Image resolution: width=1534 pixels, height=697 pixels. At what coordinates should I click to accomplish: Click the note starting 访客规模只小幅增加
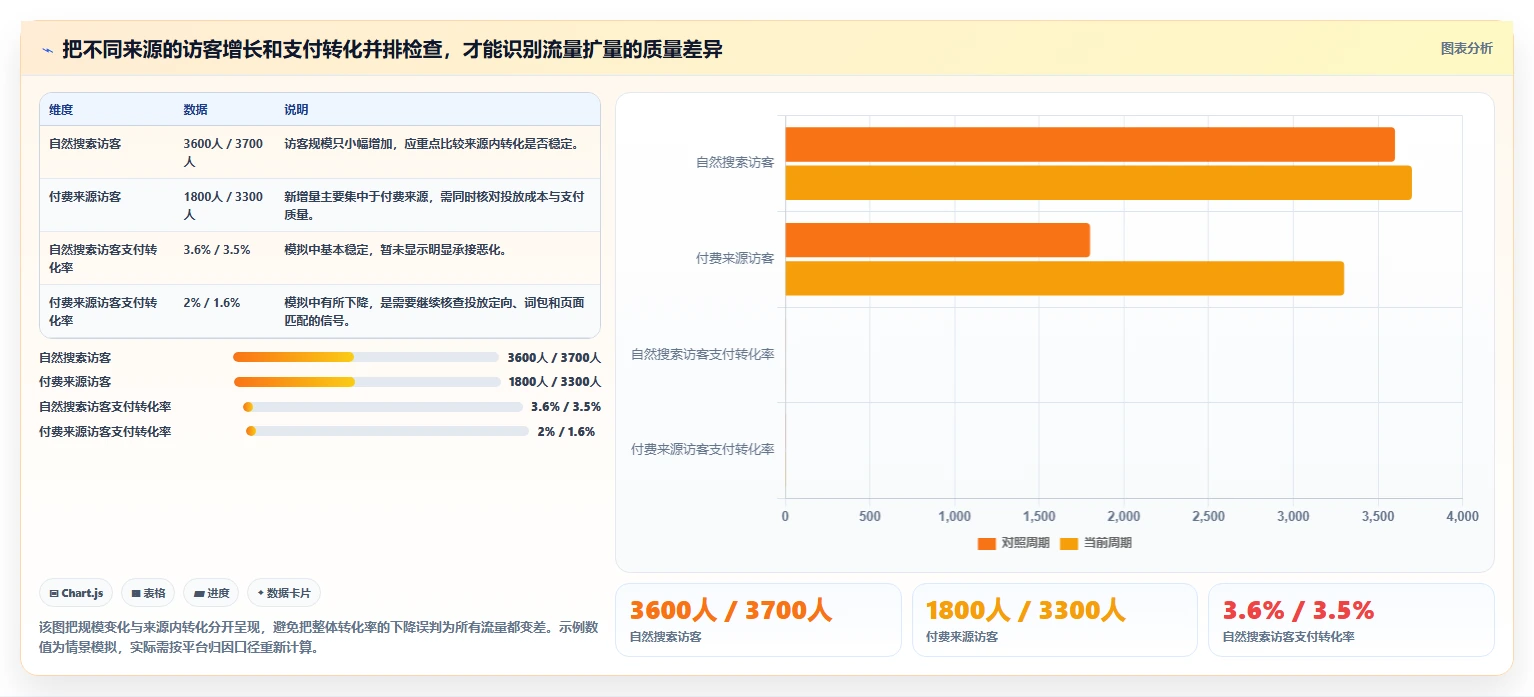point(431,144)
